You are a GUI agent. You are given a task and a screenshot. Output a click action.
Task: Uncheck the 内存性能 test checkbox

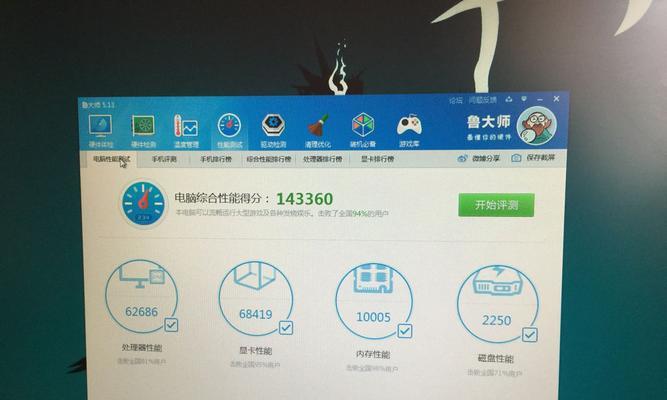click(405, 331)
